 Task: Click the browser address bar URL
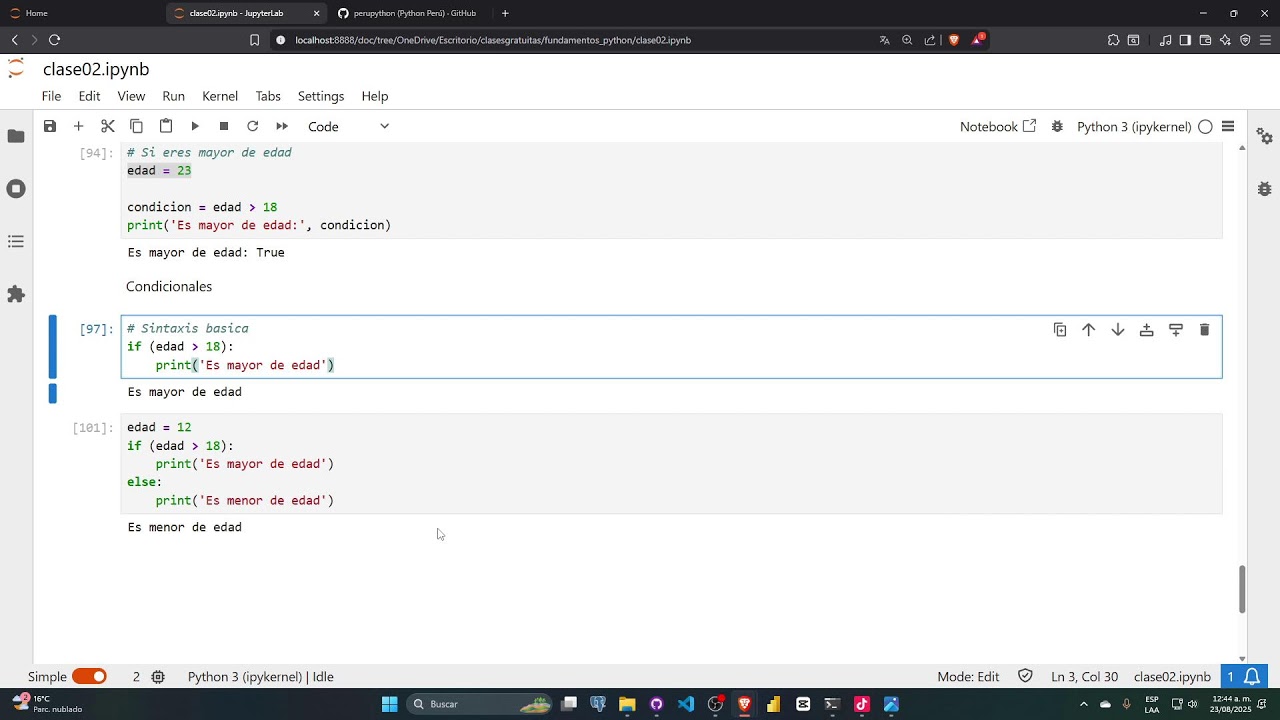493,40
